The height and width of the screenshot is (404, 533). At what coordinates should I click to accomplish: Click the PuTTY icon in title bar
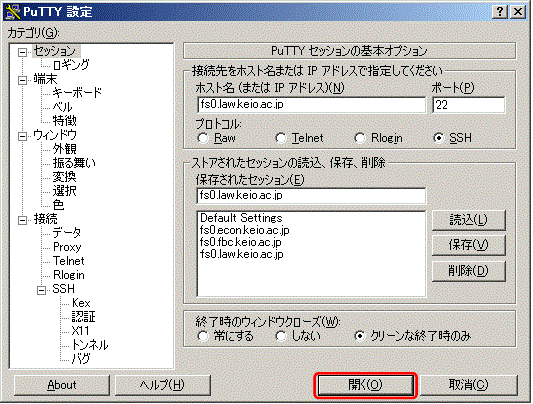(13, 12)
